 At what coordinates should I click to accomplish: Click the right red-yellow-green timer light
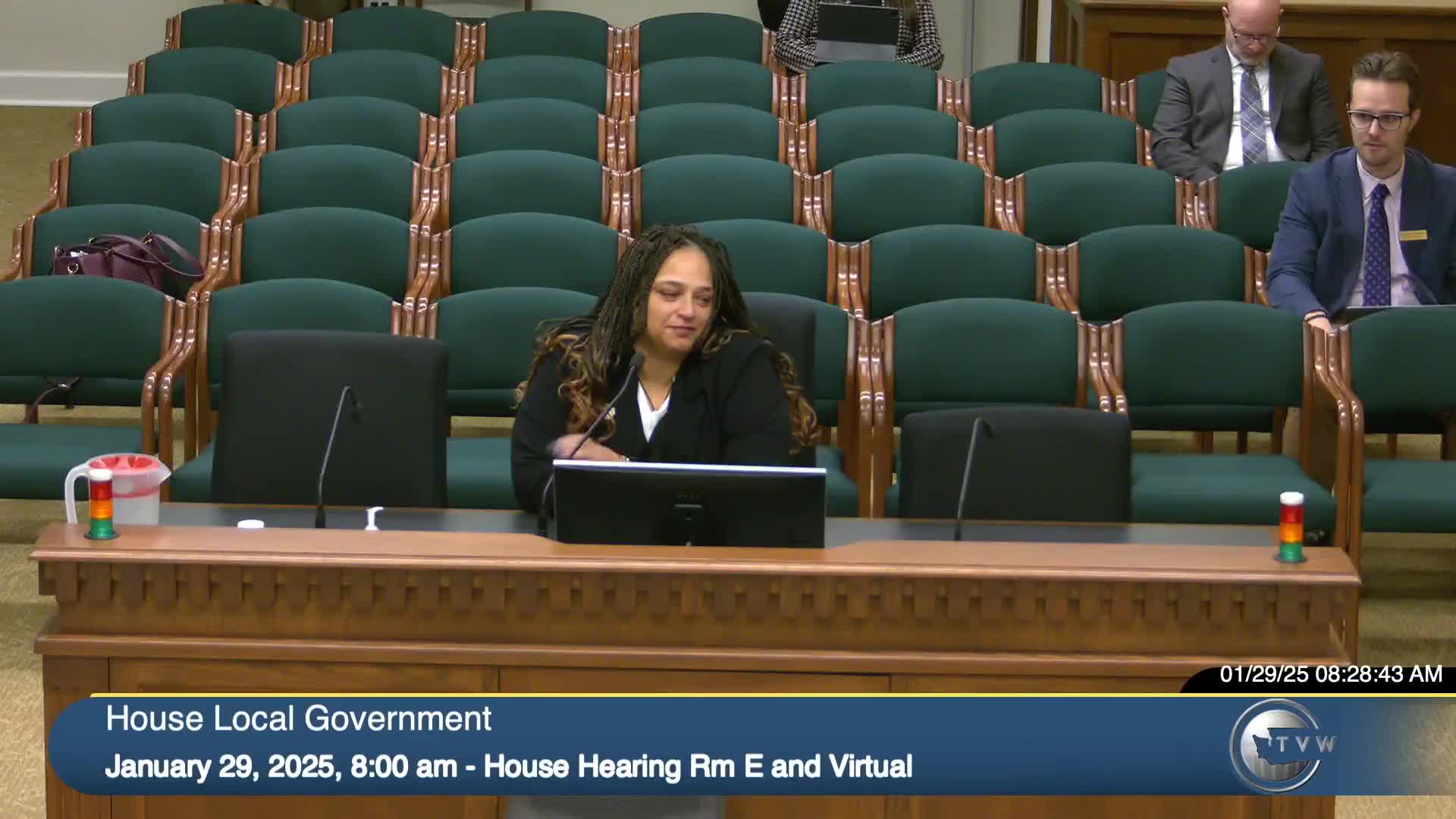pos(1291,526)
